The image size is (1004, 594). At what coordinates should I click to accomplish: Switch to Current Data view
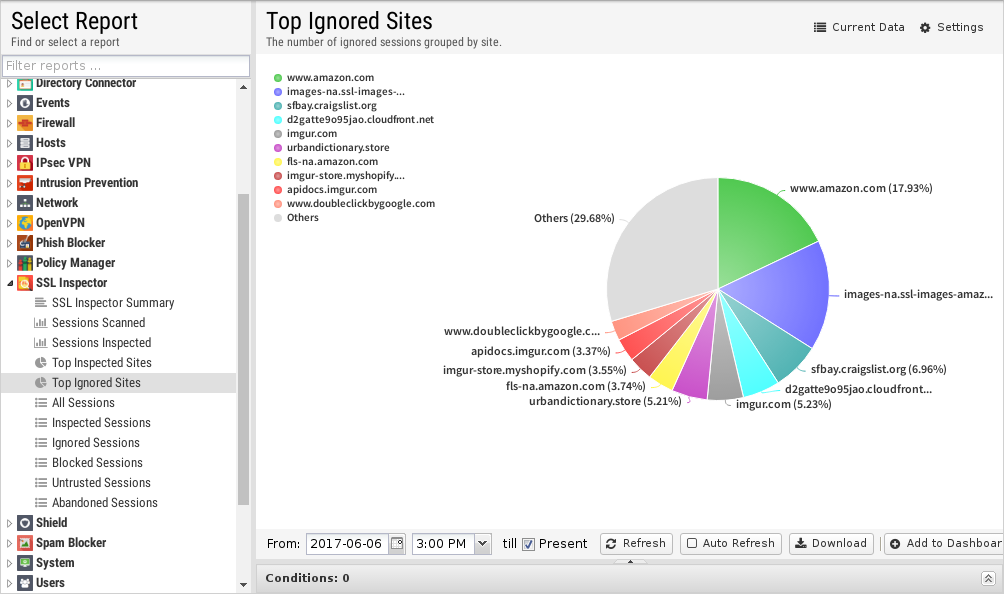[859, 28]
